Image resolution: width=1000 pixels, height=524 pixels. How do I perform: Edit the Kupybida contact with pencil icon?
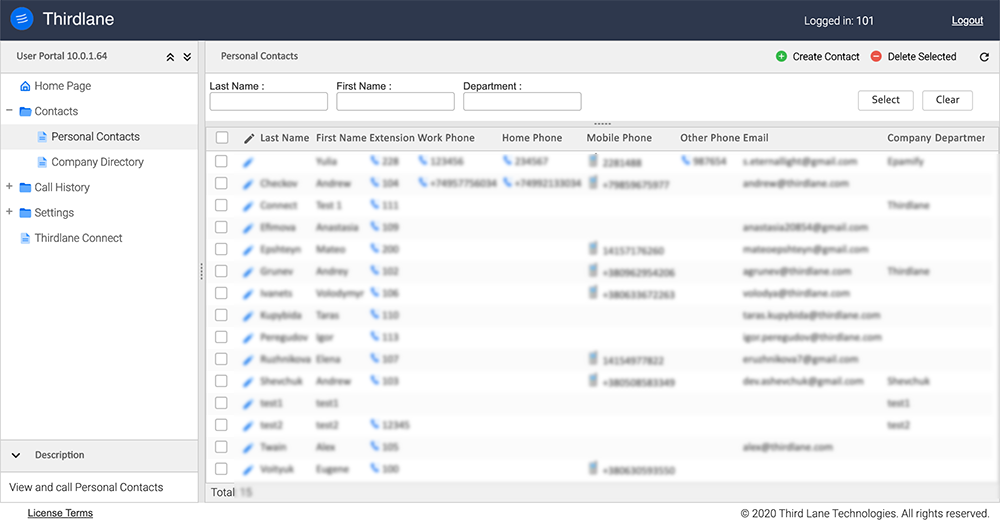pos(248,316)
